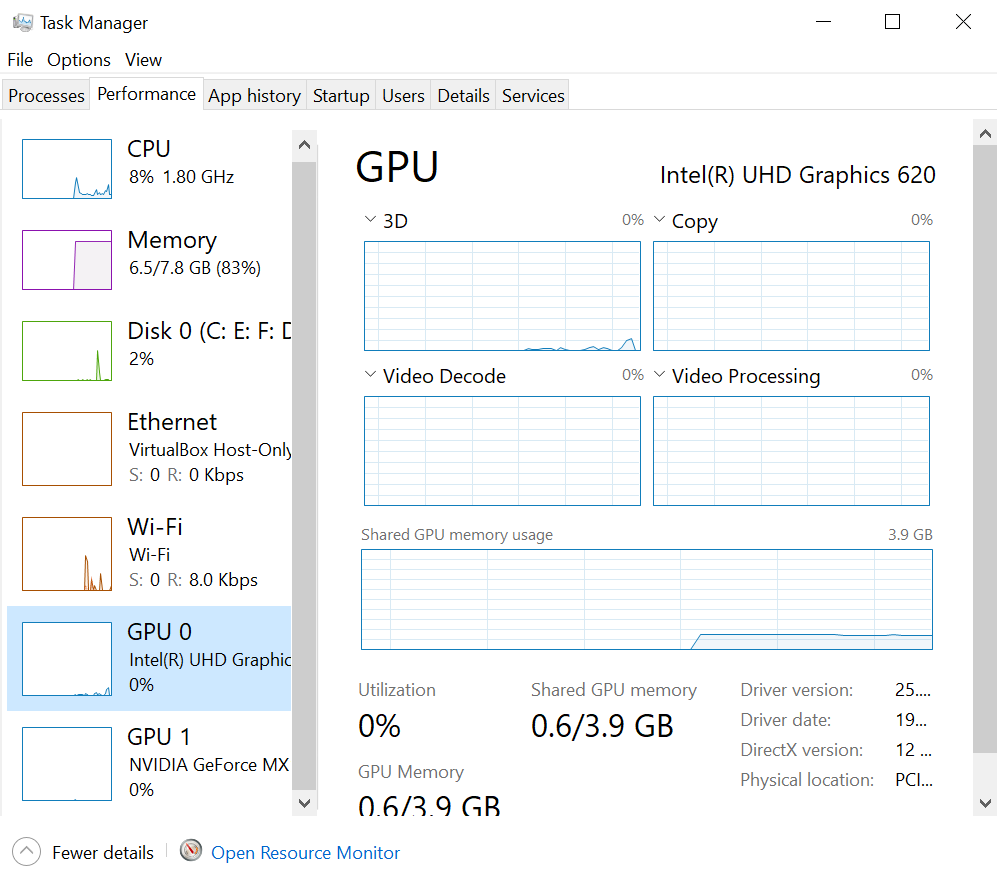Click the 'Physical location:' label
The image size is (997, 887).
coord(807,780)
